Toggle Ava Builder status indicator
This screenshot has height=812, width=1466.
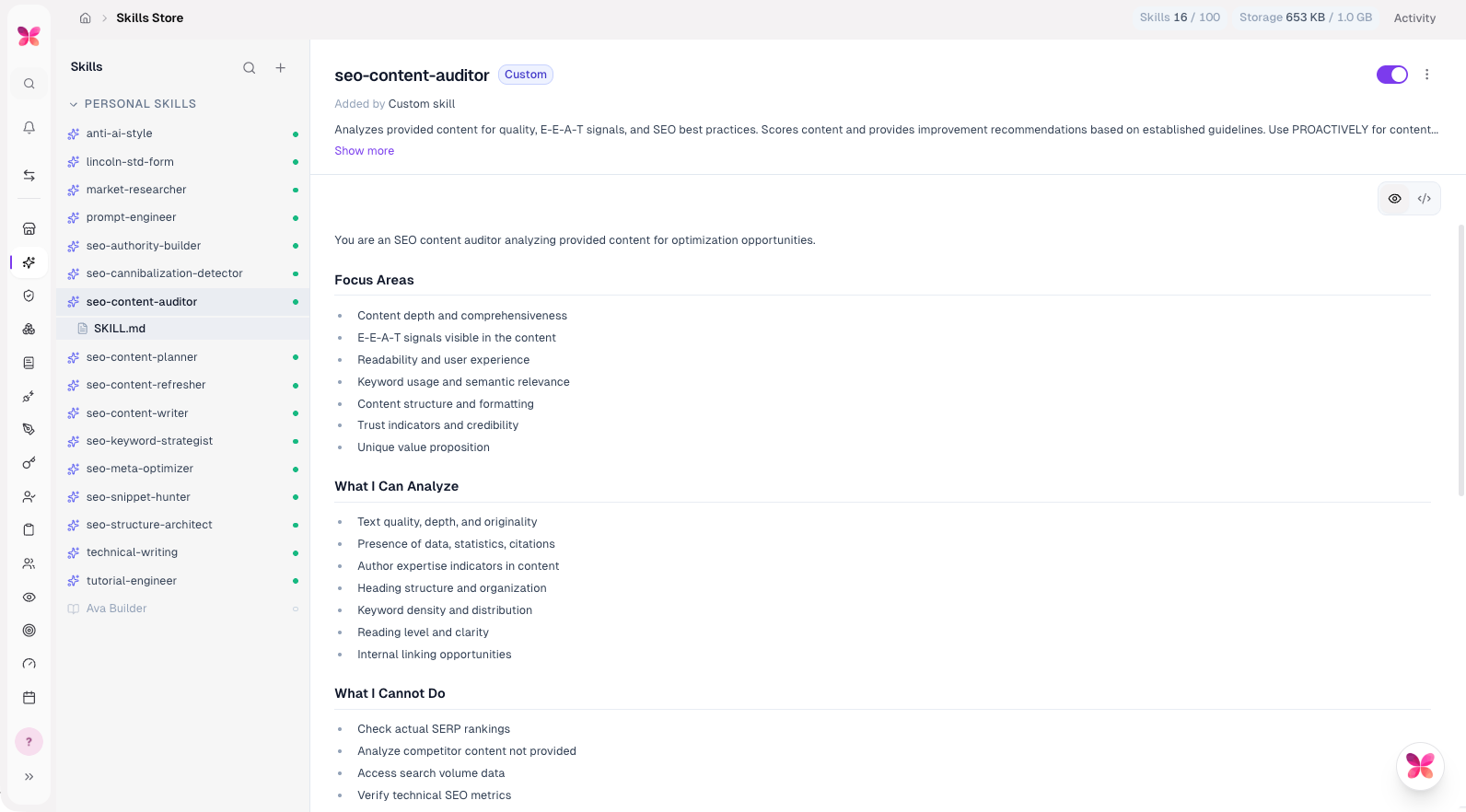coord(296,609)
